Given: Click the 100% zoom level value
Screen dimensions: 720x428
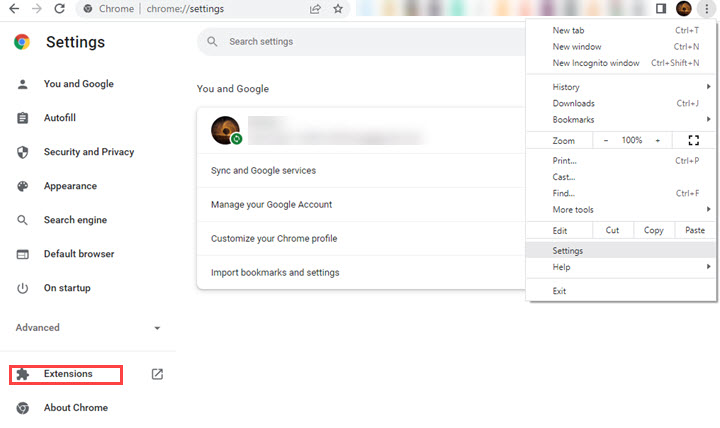Looking at the screenshot, I should pyautogui.click(x=632, y=141).
